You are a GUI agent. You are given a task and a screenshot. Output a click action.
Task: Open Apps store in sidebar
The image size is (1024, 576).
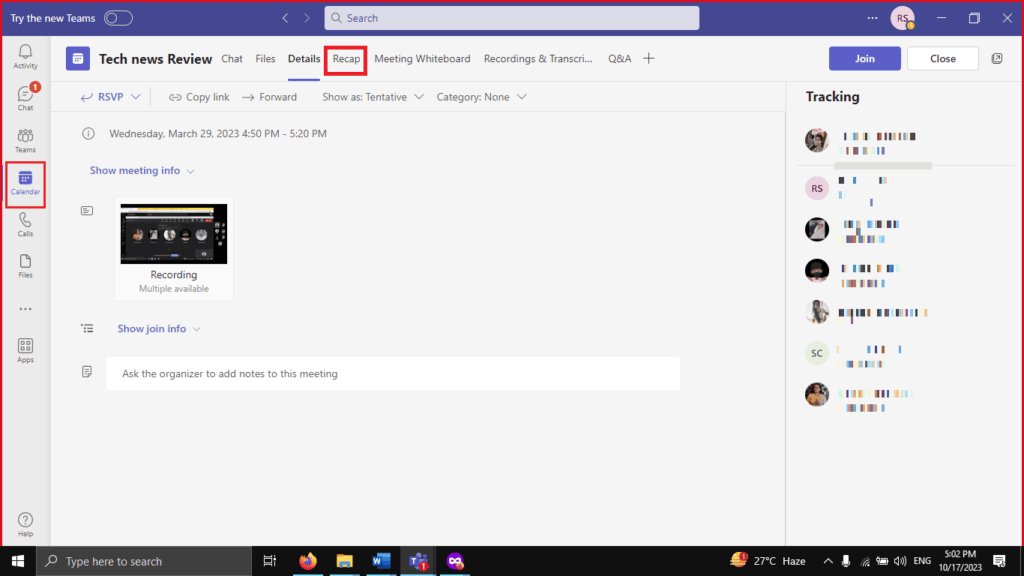25,351
